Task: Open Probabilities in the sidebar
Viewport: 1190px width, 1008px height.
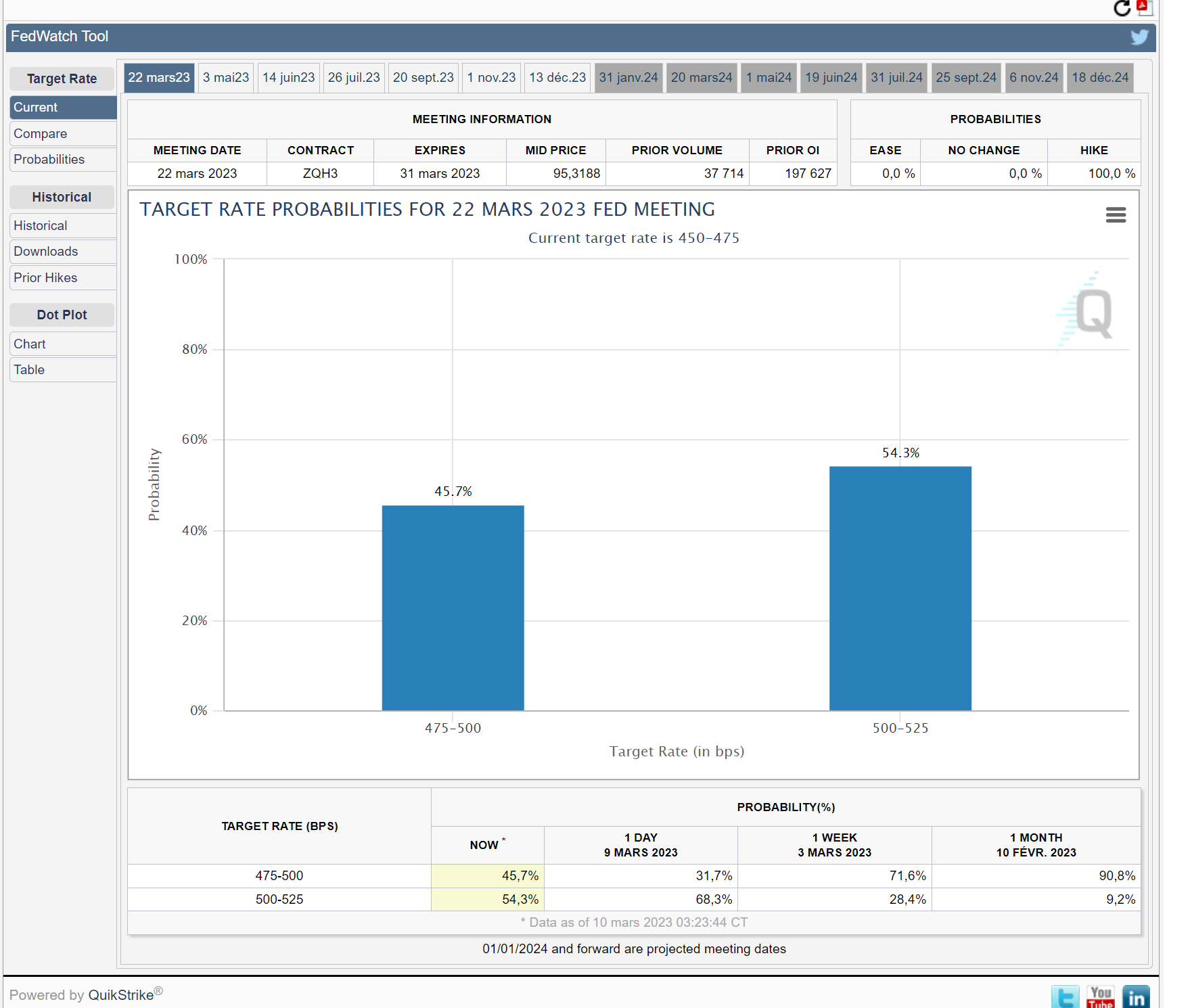Action: (63, 160)
